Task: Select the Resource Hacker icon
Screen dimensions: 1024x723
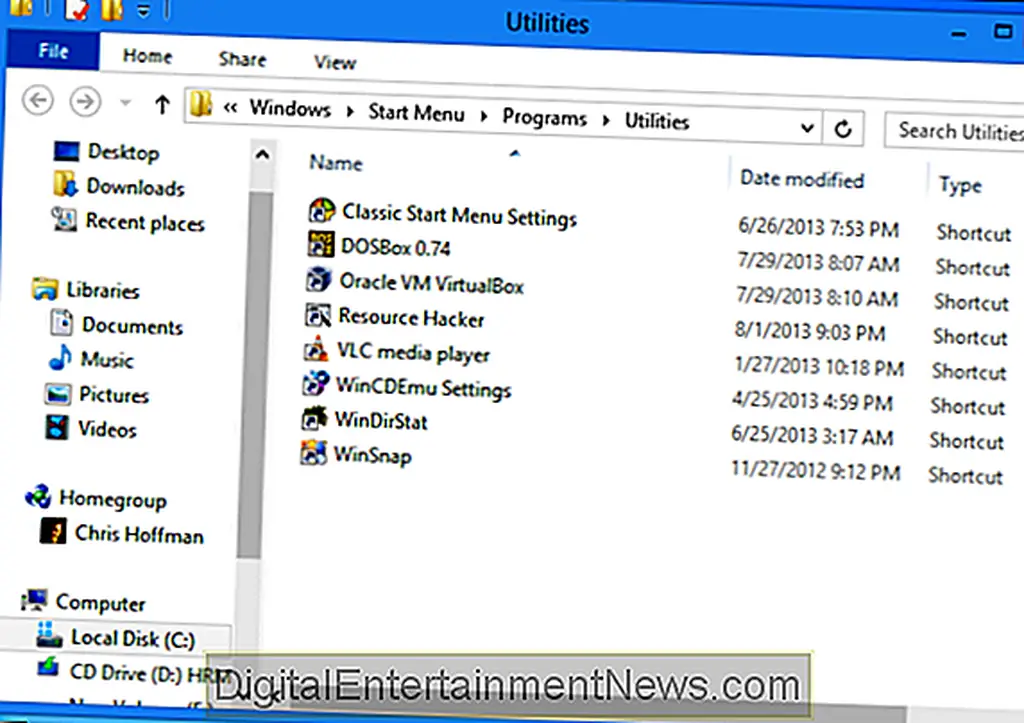Action: 317,316
